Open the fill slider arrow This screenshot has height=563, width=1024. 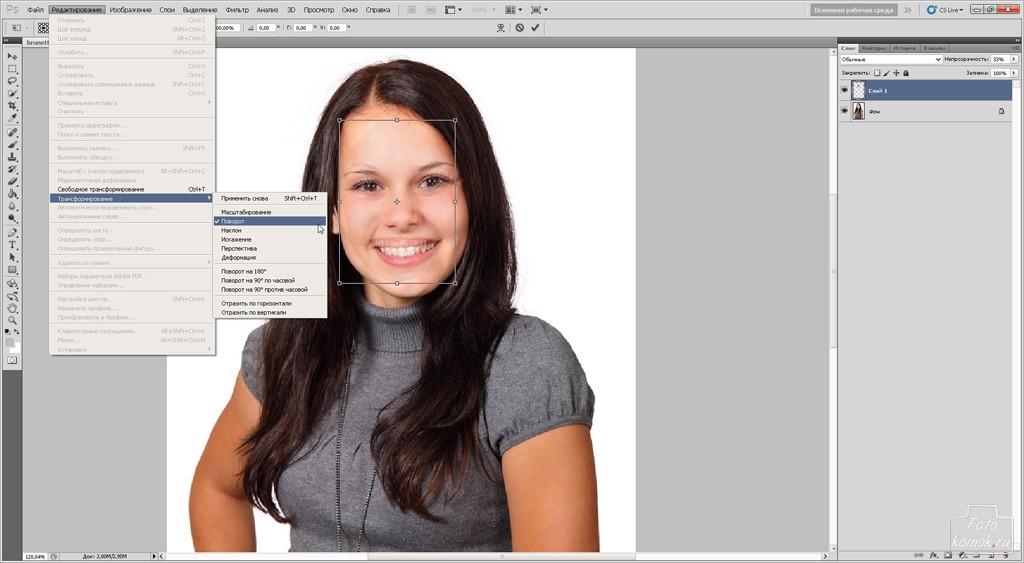[x=1014, y=74]
